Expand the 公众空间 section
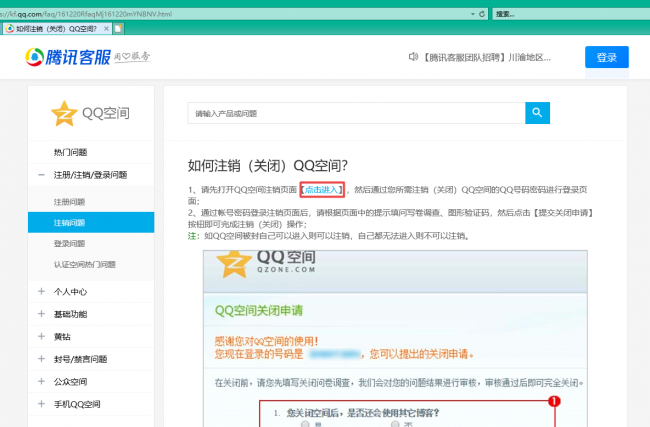The height and width of the screenshot is (427, 650). tap(91, 381)
